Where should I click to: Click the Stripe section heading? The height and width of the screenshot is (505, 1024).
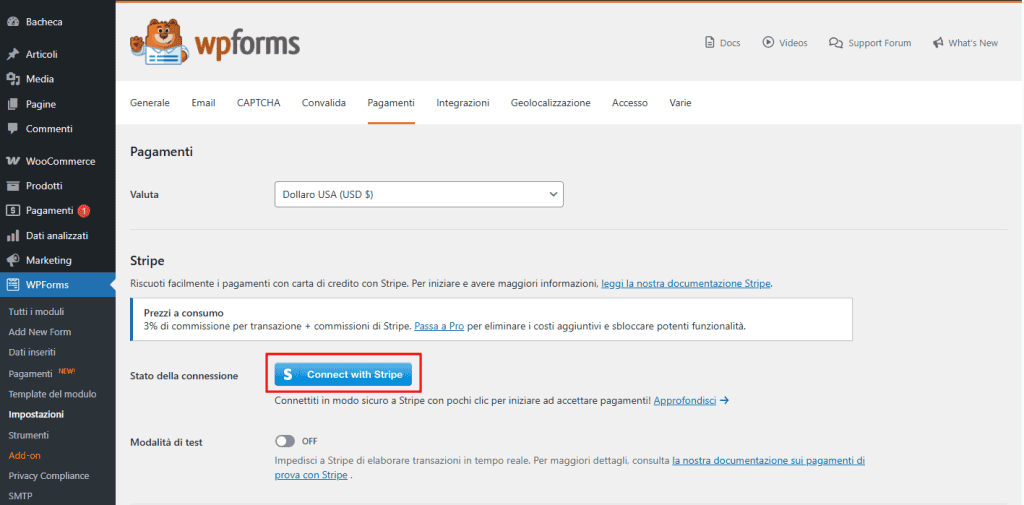147,261
